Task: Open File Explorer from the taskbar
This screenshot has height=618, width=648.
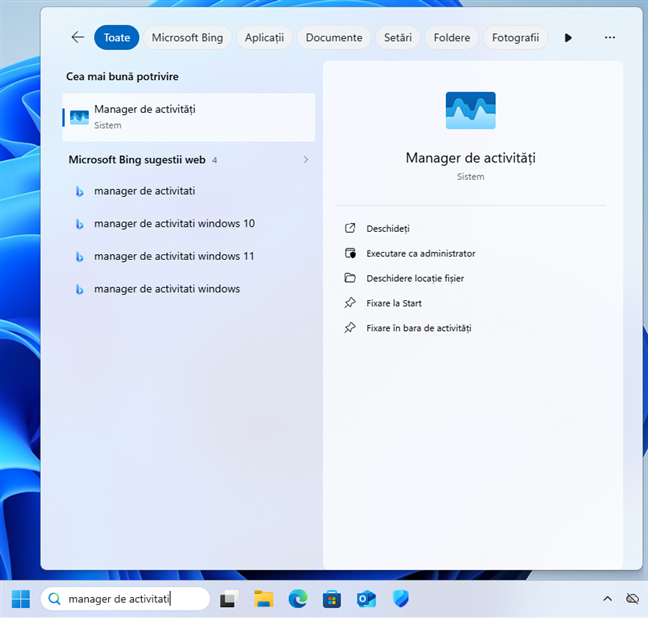Action: [264, 599]
